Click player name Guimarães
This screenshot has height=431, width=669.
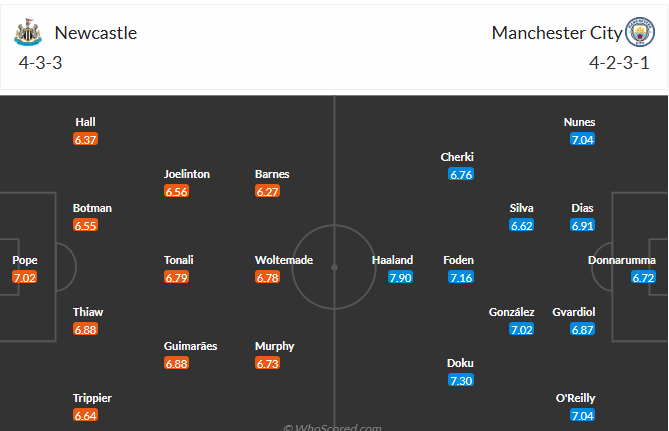[x=190, y=346]
